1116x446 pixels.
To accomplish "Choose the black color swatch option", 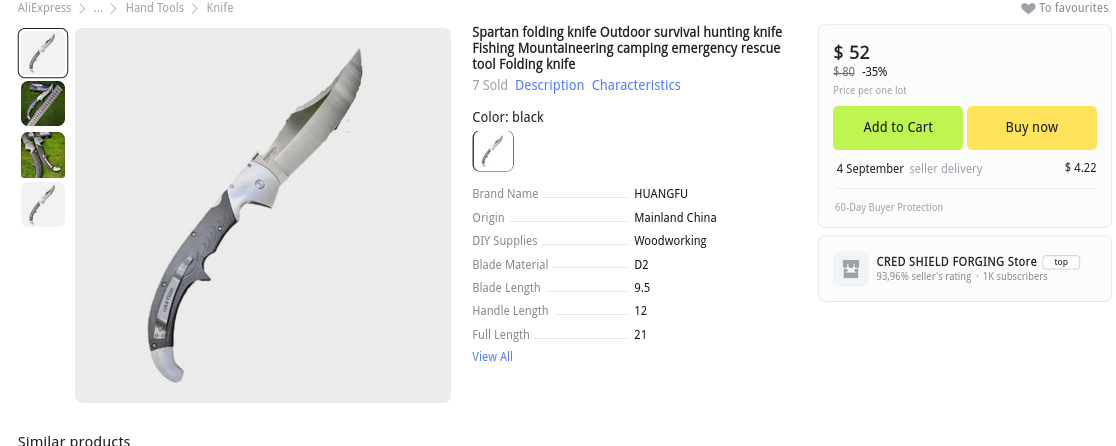I will point(493,151).
